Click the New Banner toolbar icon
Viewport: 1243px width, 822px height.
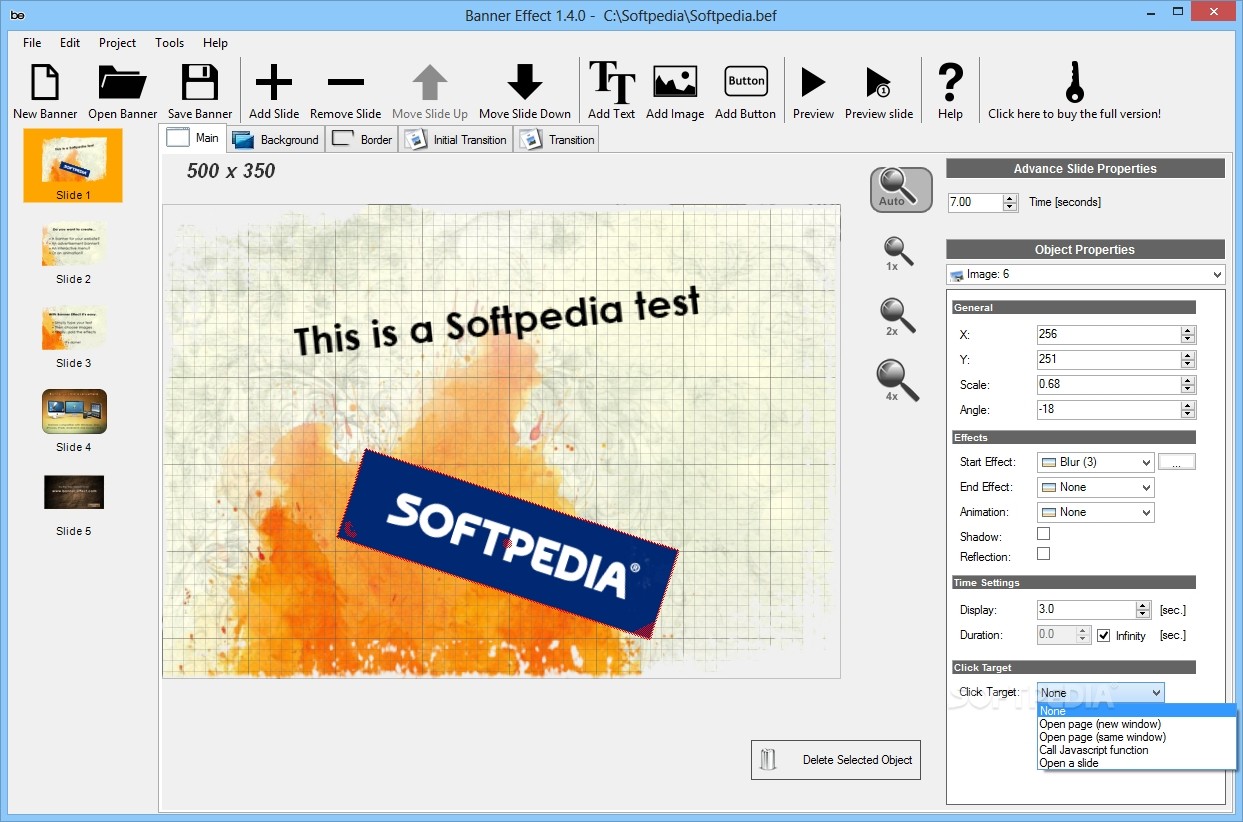(x=45, y=82)
